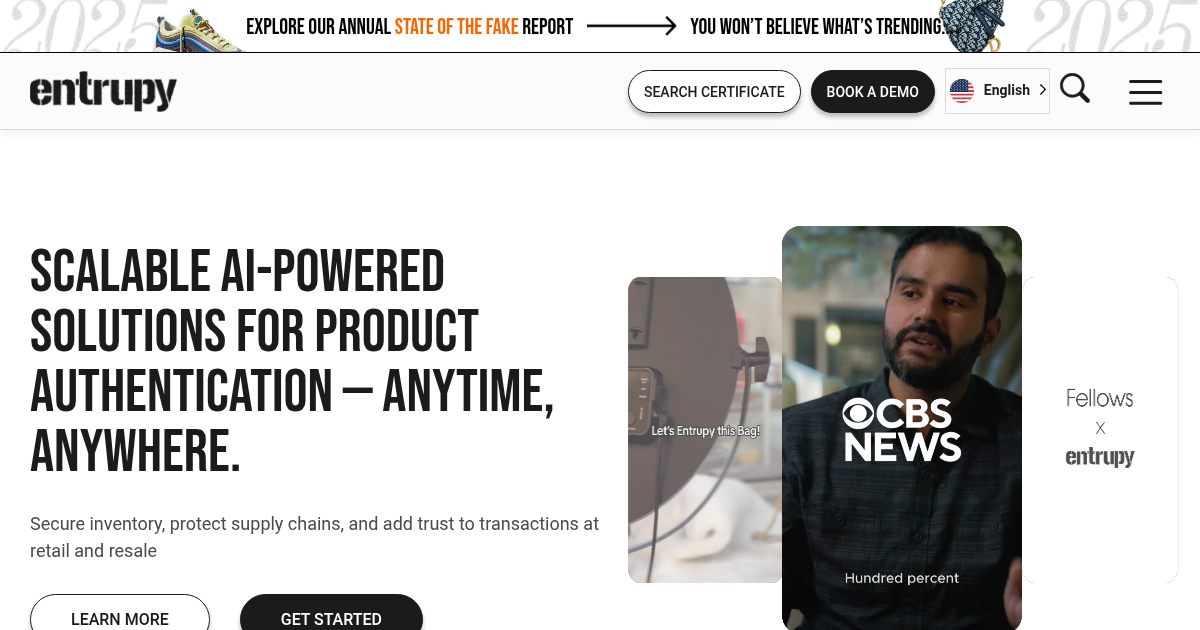Click the Learn More button
The width and height of the screenshot is (1200, 630).
pos(120,615)
